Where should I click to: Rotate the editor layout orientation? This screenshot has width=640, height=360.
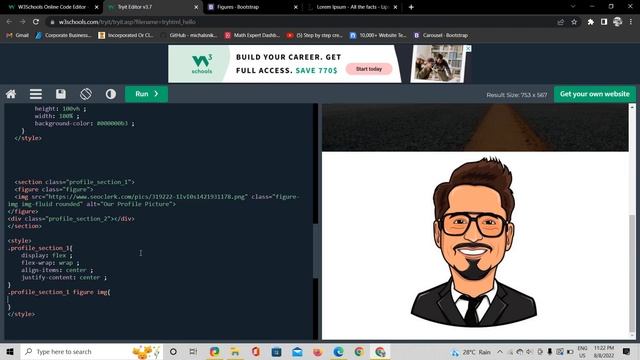(x=86, y=94)
